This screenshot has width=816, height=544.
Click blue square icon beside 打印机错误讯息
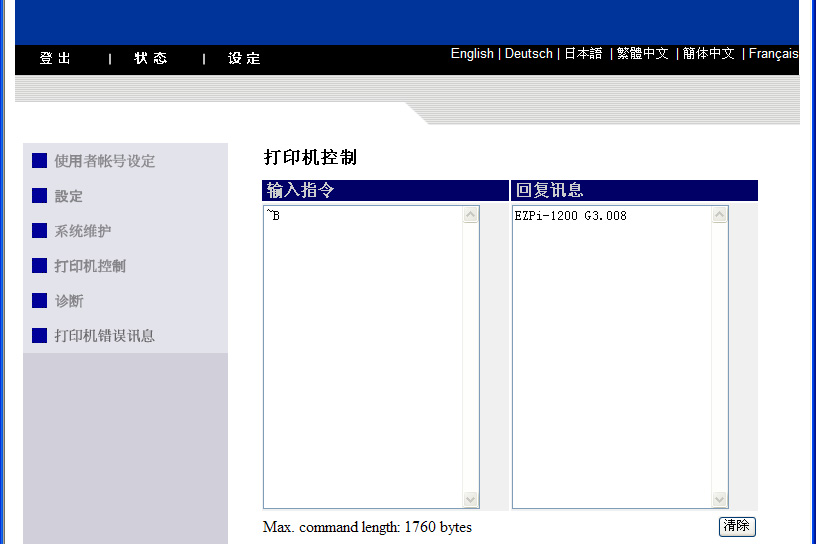[x=39, y=336]
